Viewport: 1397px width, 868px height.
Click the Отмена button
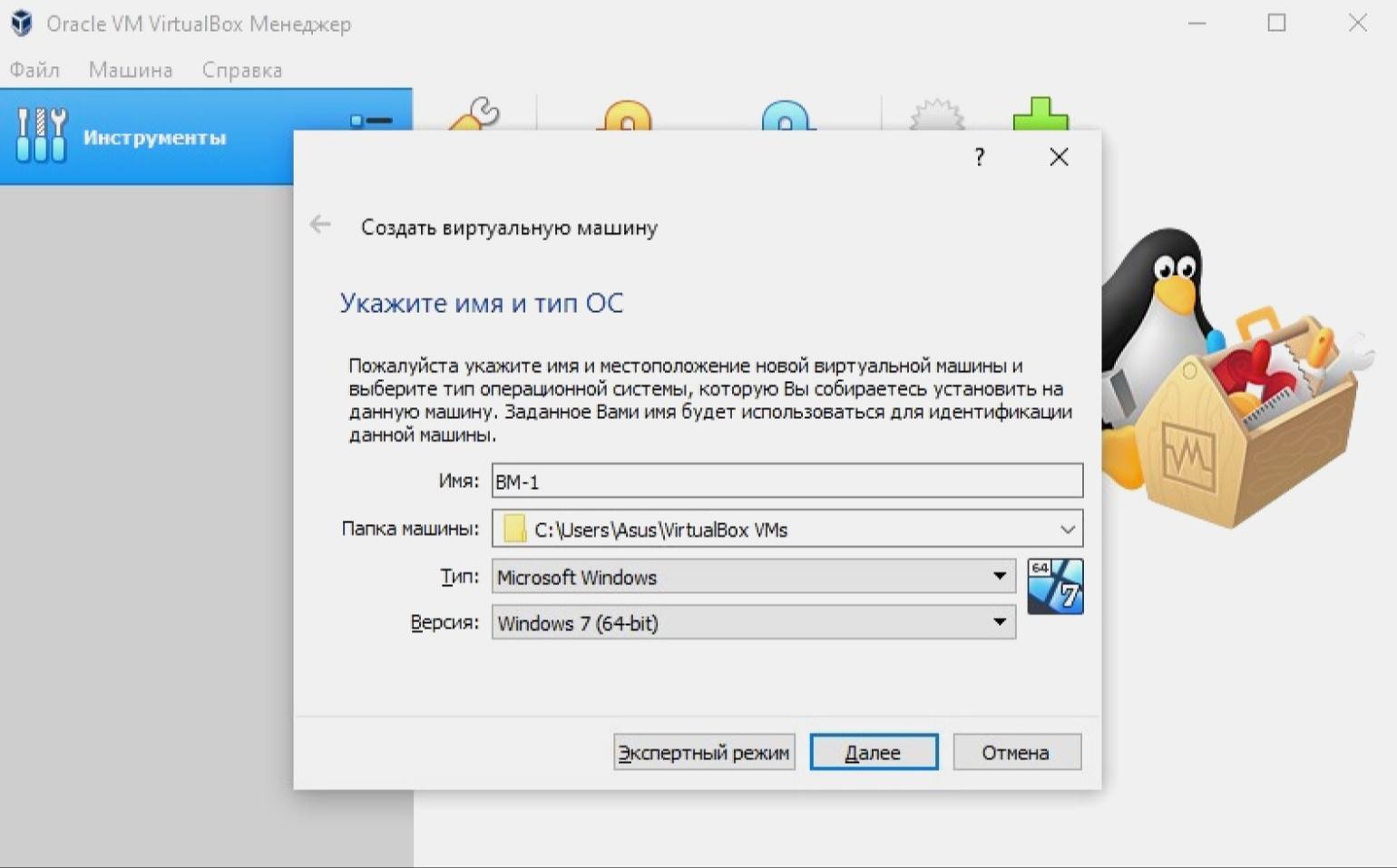click(x=1017, y=752)
